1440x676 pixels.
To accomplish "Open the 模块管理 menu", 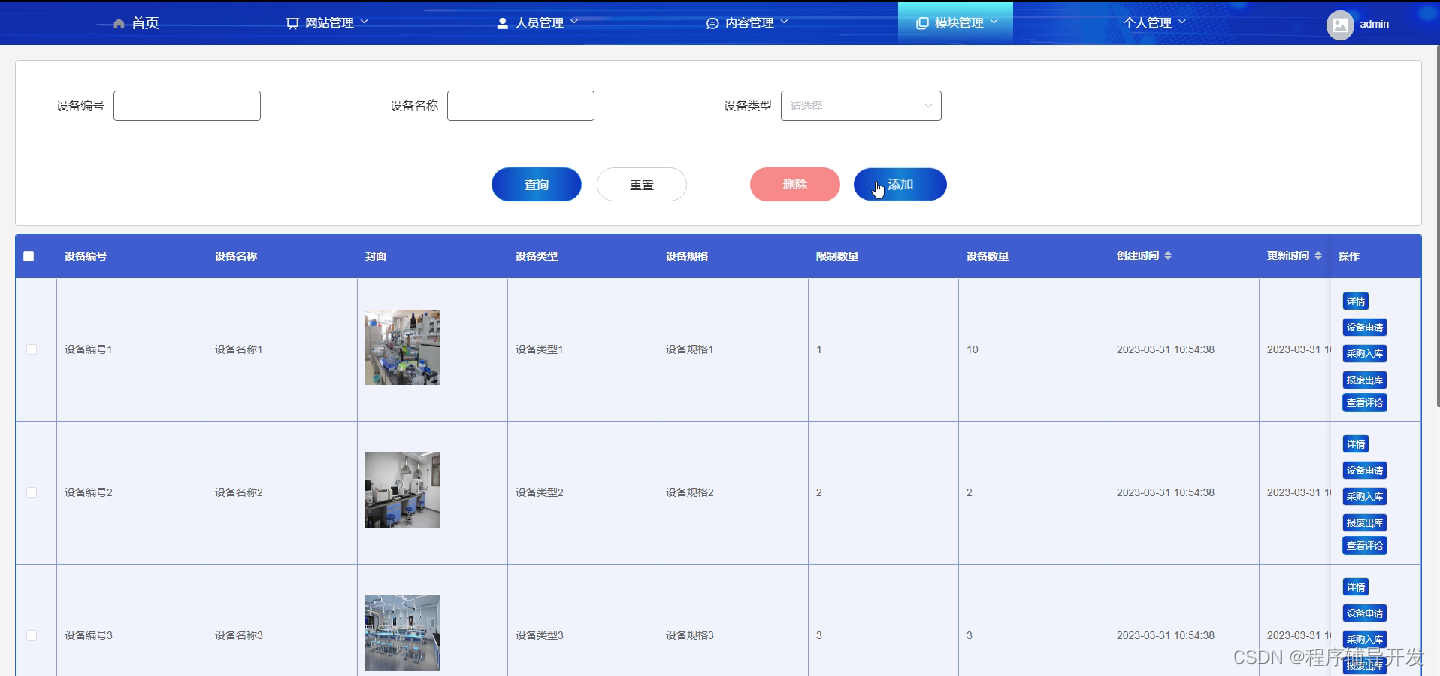I will click(956, 23).
